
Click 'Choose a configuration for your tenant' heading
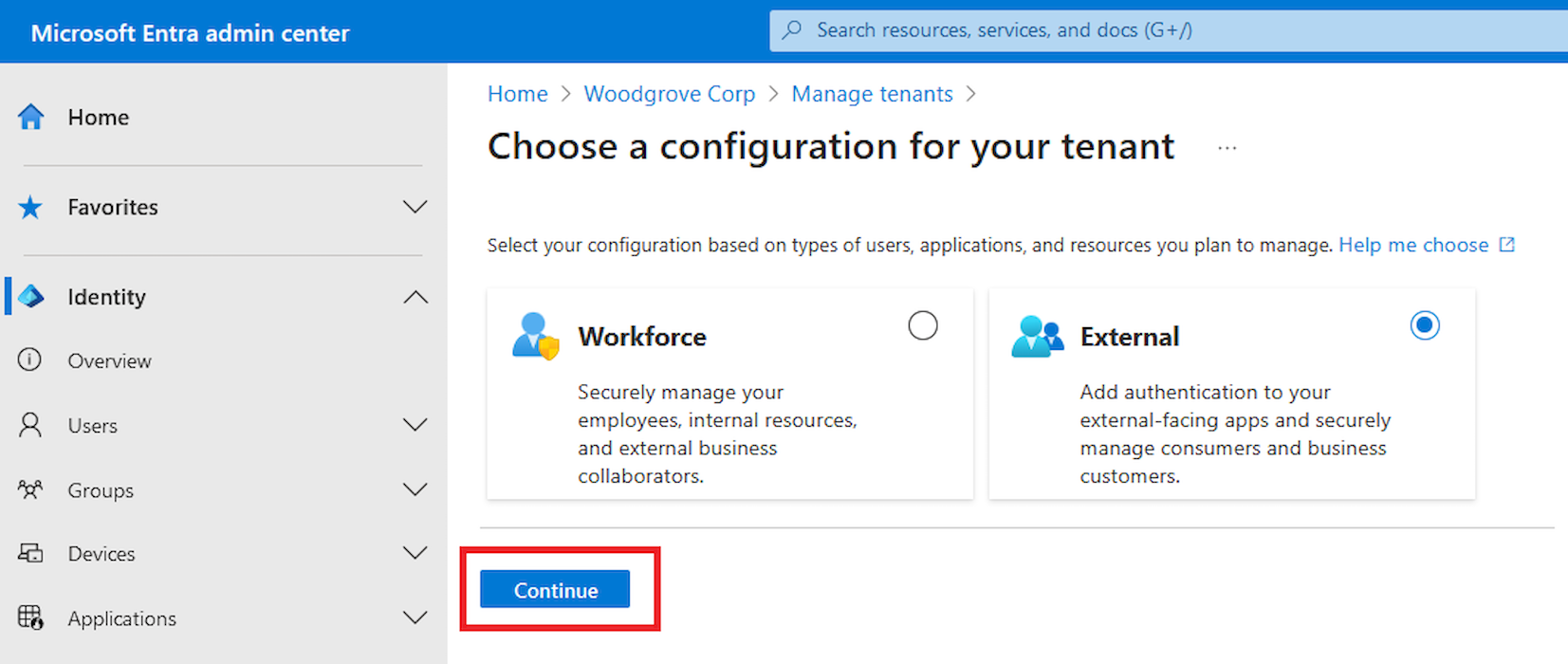tap(831, 147)
